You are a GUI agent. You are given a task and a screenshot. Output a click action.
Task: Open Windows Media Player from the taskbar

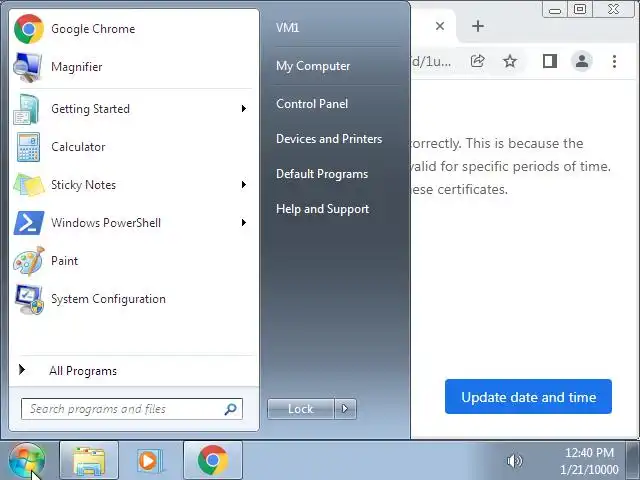point(150,460)
